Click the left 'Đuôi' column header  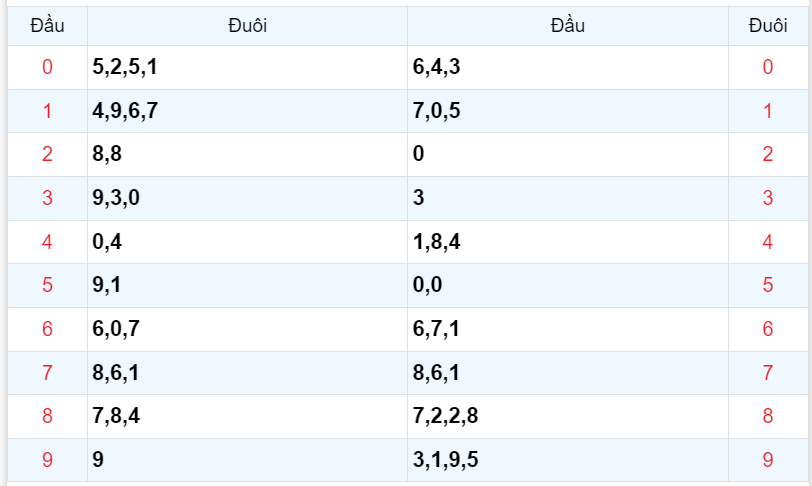[x=247, y=26]
